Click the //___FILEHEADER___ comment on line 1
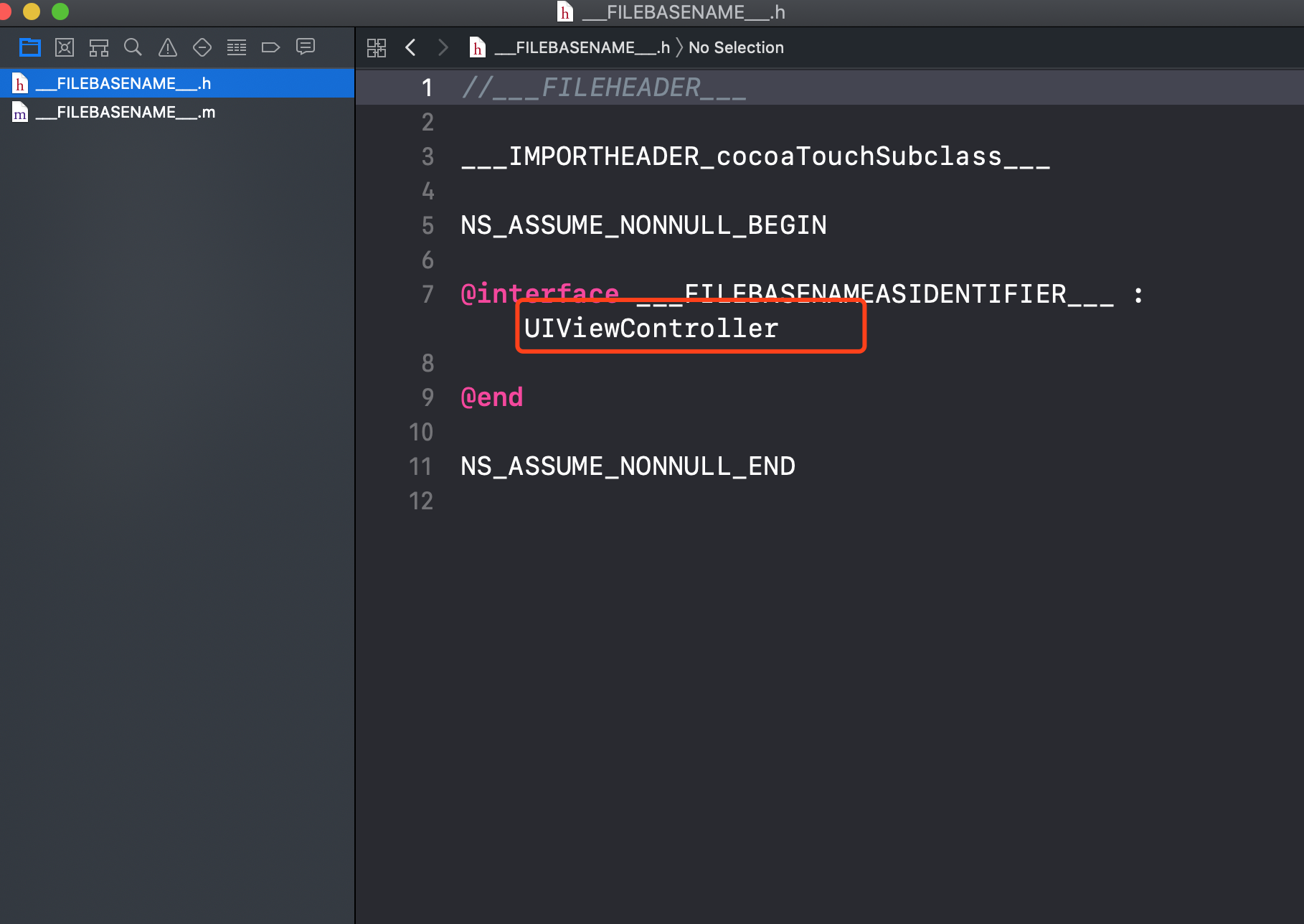This screenshot has height=924, width=1304. tap(604, 88)
